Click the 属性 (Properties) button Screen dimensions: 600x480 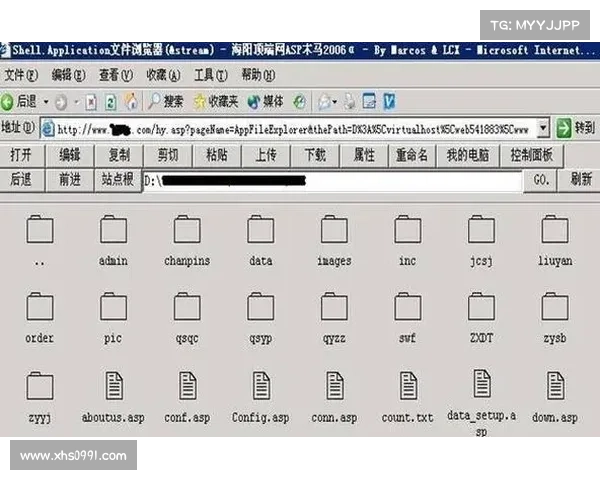point(364,155)
